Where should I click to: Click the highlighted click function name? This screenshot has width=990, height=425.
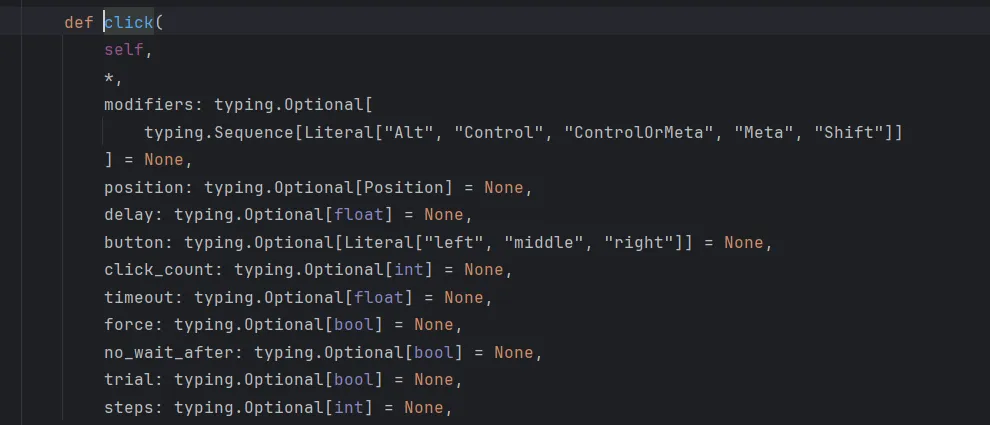tap(129, 22)
